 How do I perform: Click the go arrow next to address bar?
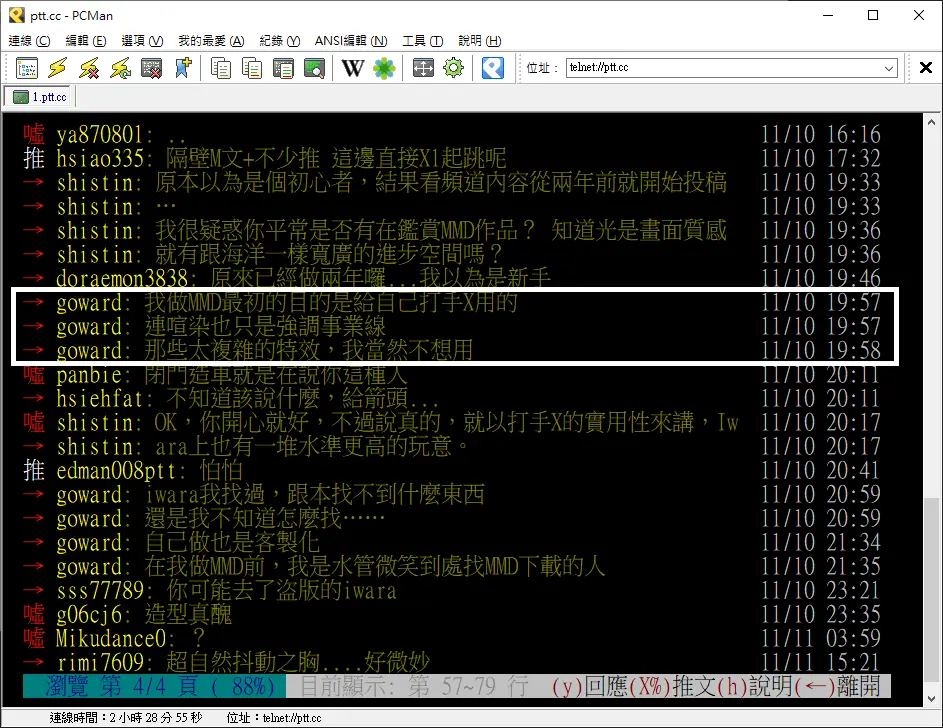click(x=924, y=68)
